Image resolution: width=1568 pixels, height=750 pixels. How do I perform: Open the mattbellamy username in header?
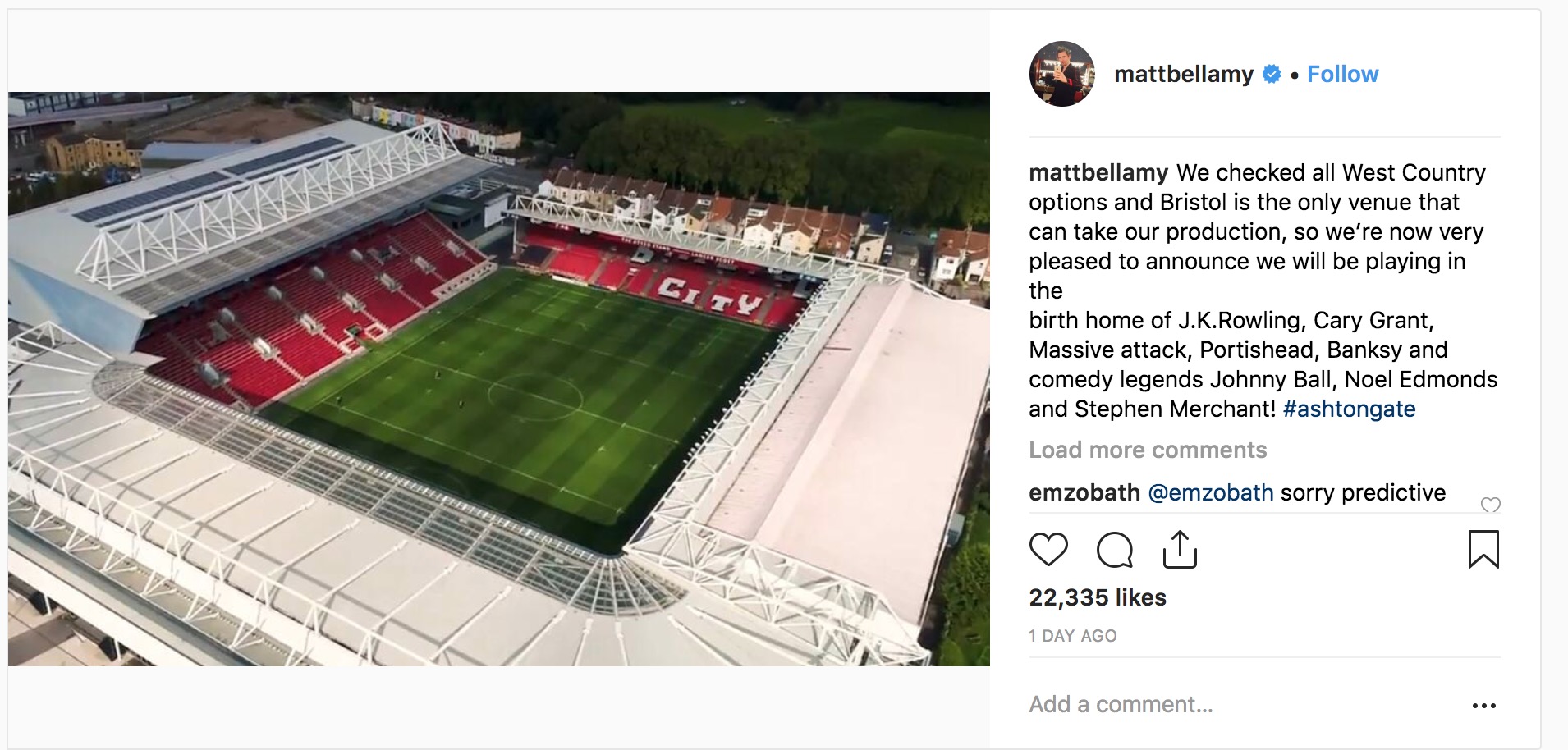point(1183,74)
